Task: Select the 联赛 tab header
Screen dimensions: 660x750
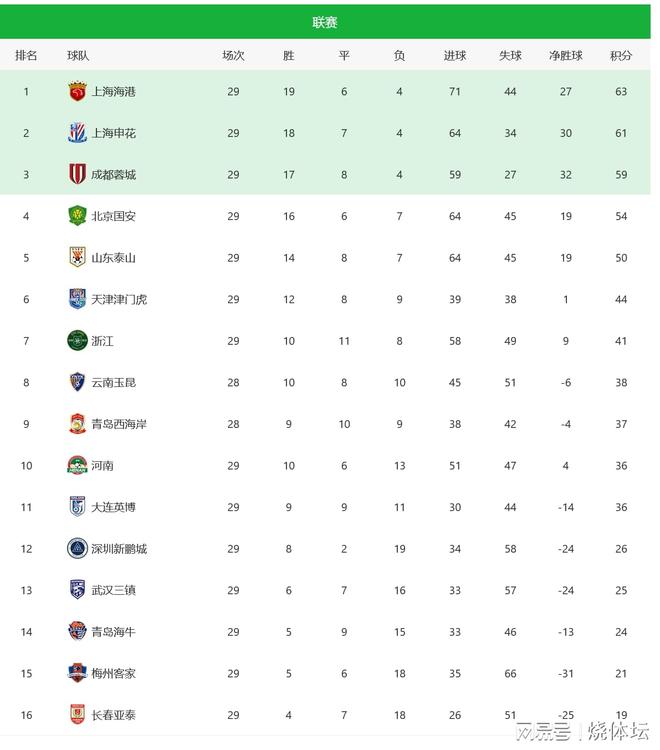Action: pyautogui.click(x=325, y=22)
